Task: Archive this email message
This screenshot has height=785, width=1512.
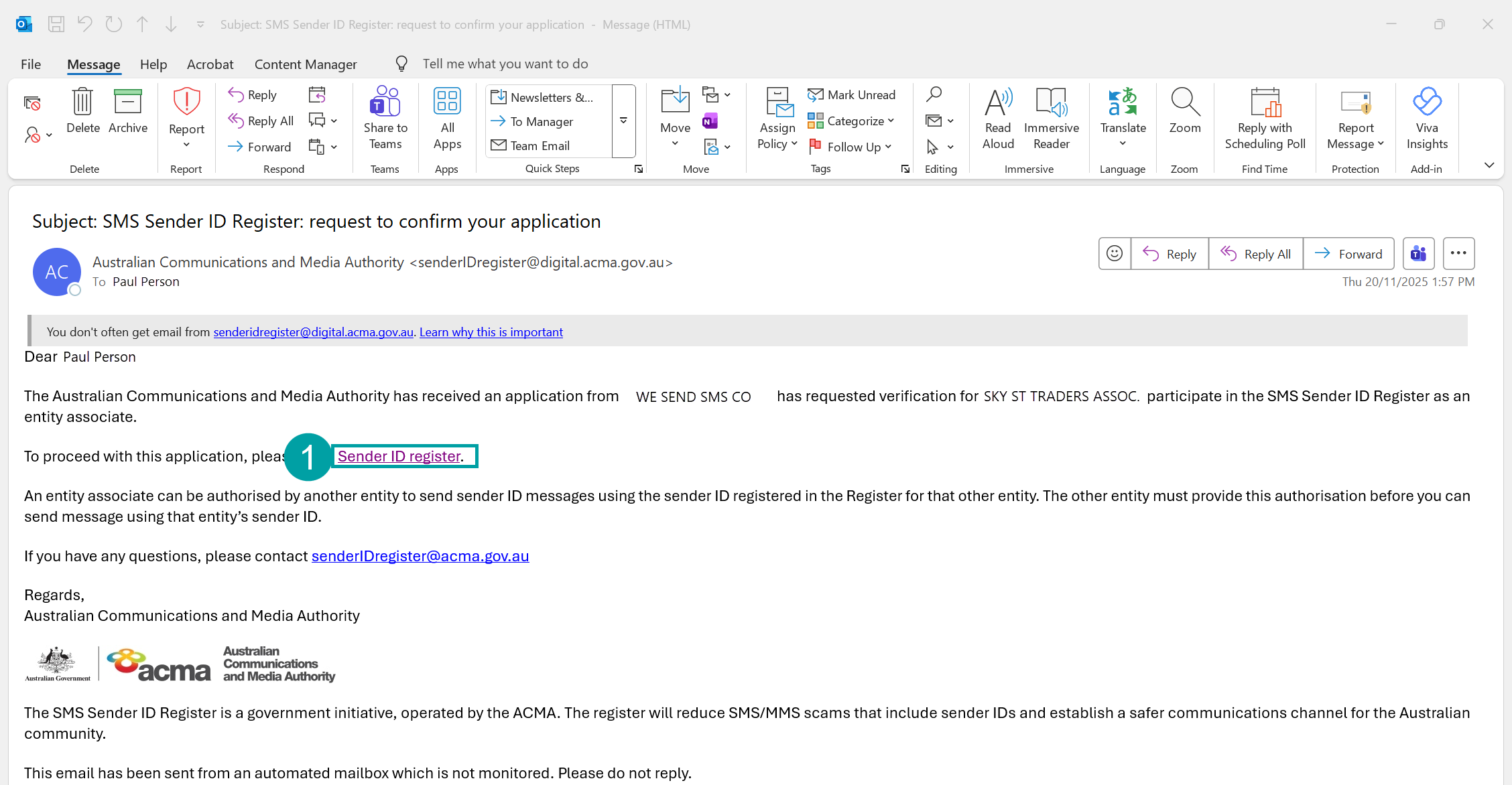Action: point(127,114)
